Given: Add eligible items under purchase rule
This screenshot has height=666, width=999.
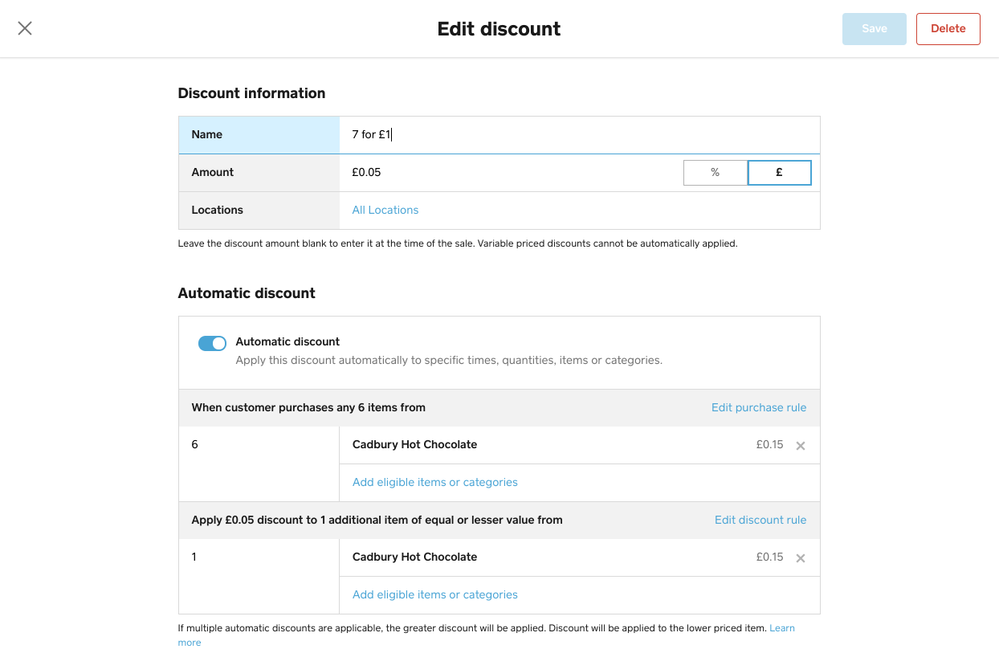Looking at the screenshot, I should pos(435,482).
